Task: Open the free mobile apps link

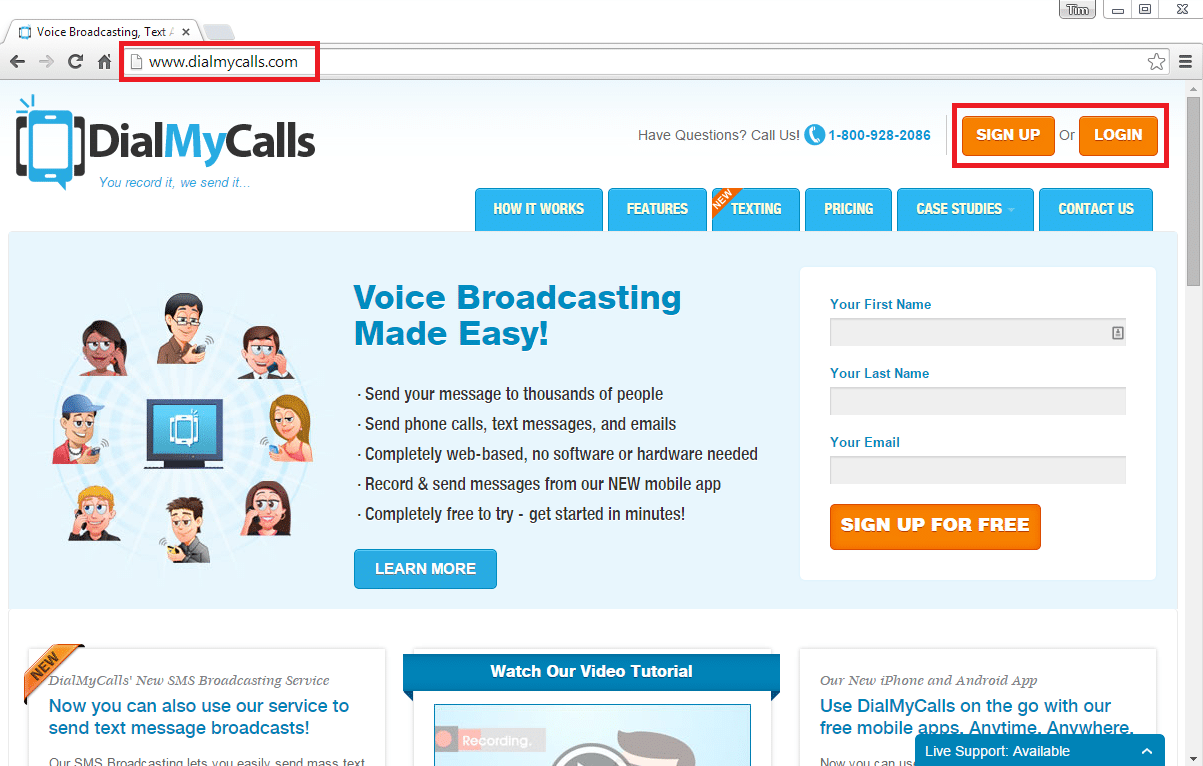Action: (x=976, y=717)
